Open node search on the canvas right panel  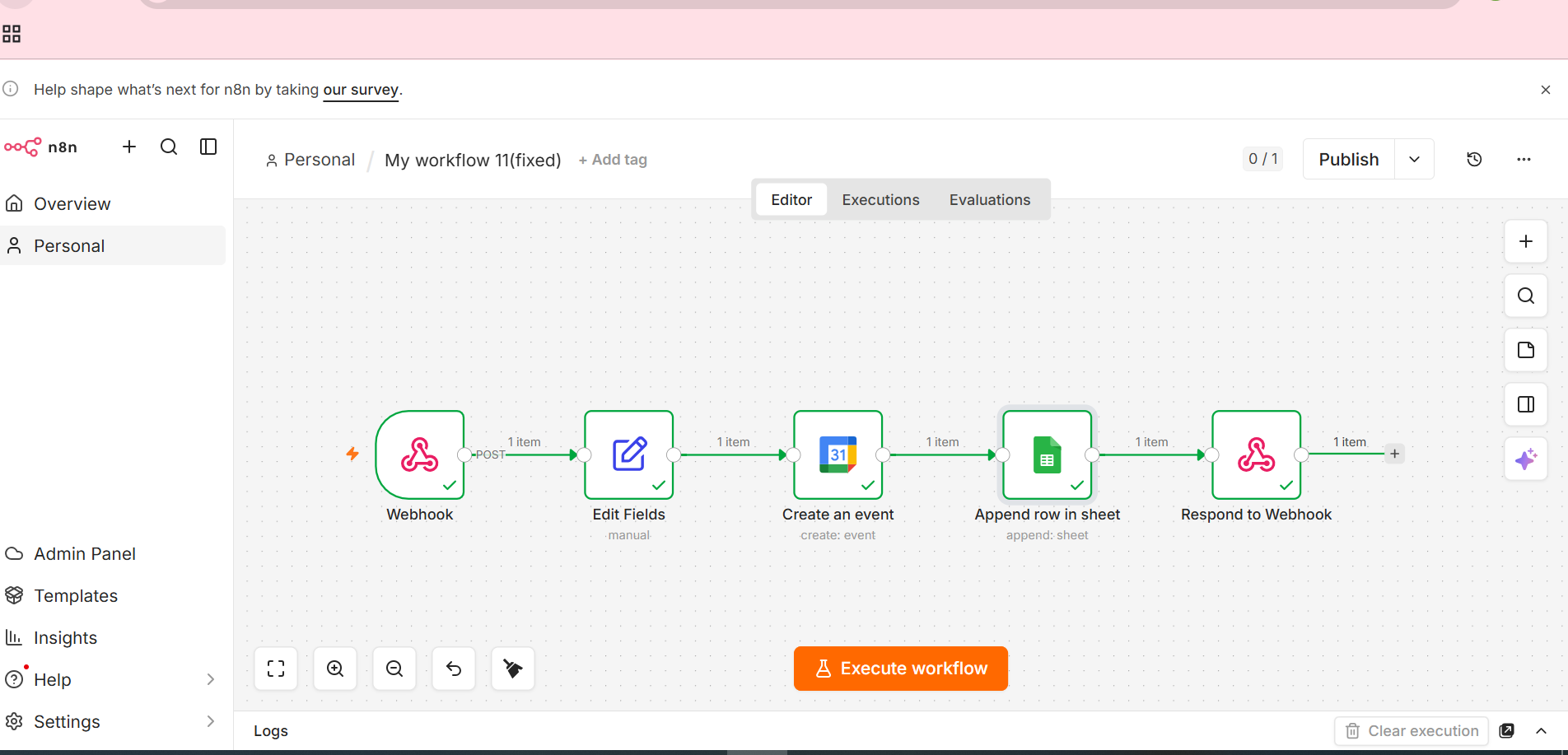[x=1526, y=296]
